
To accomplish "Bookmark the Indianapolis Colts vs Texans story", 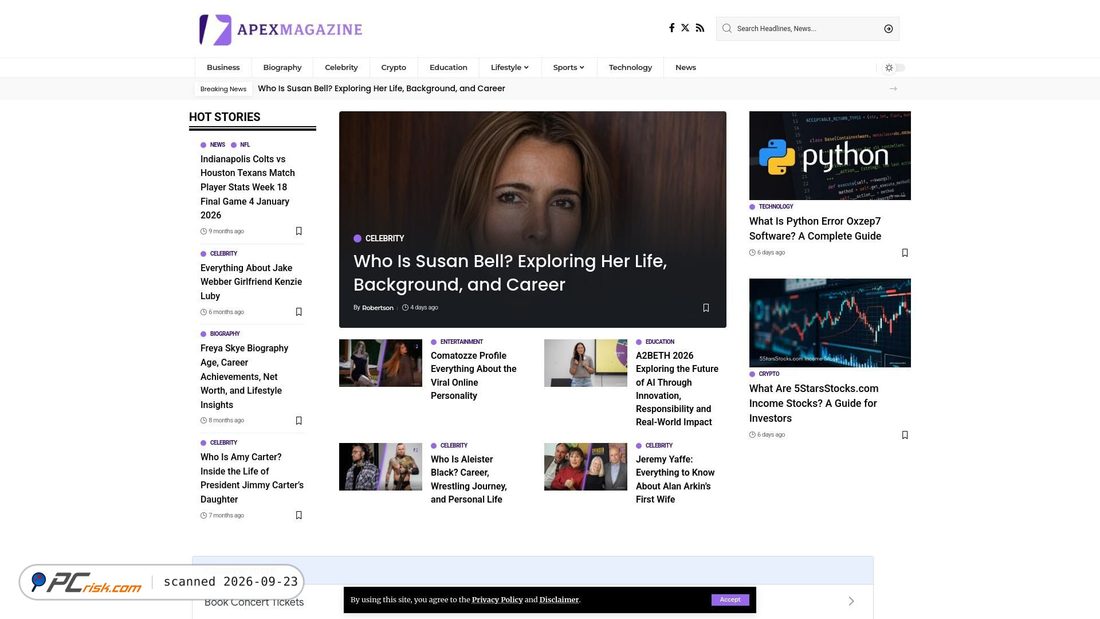I will [298, 231].
